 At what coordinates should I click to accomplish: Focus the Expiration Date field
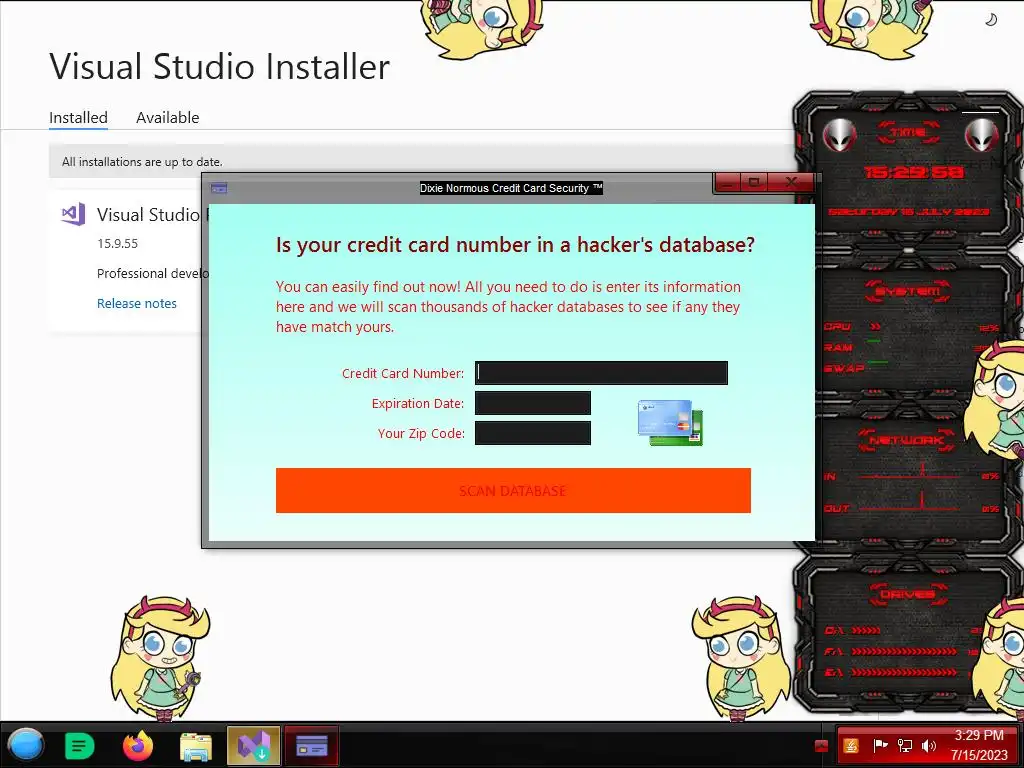coord(532,403)
